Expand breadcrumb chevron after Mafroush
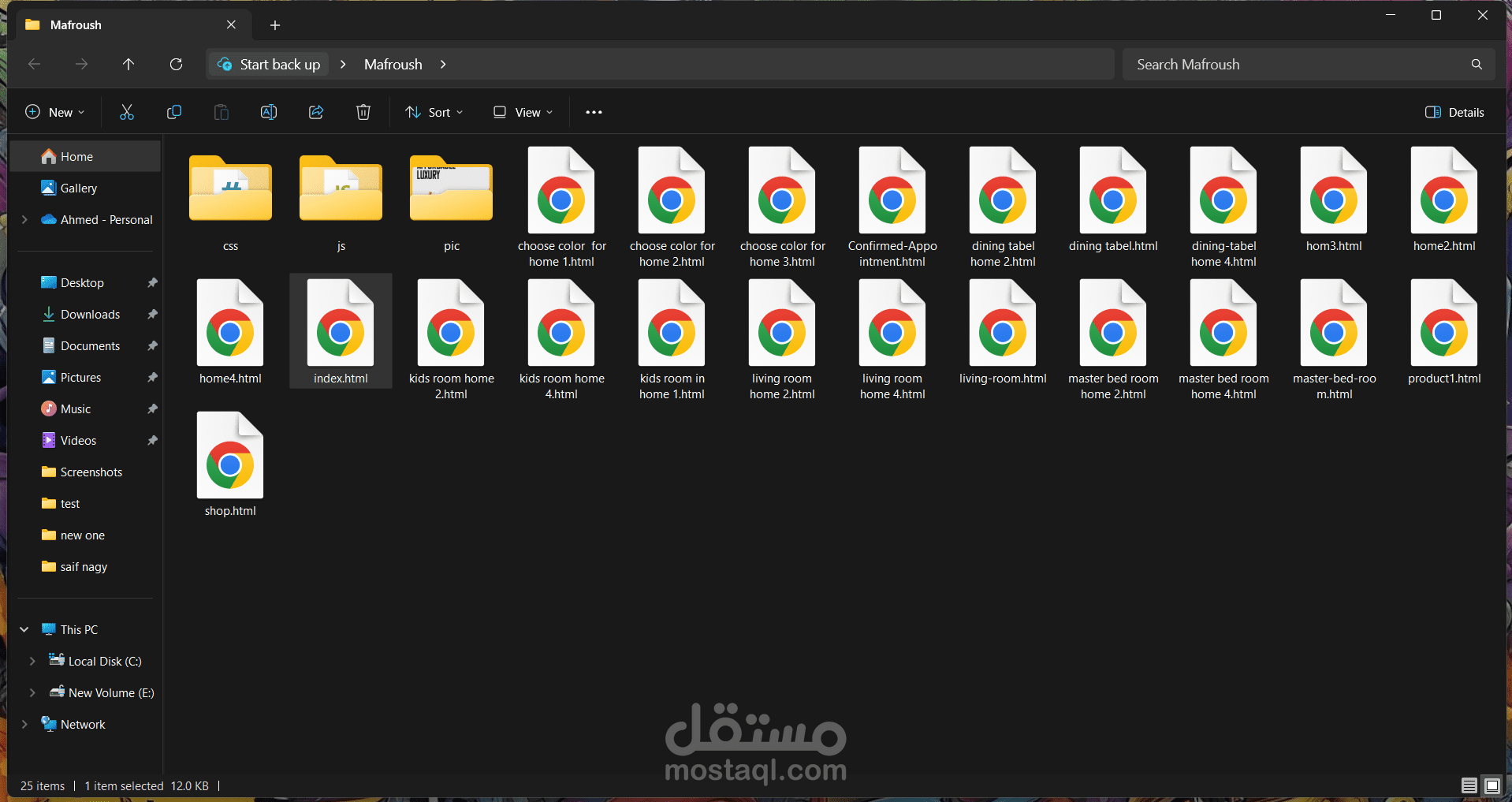 click(443, 64)
